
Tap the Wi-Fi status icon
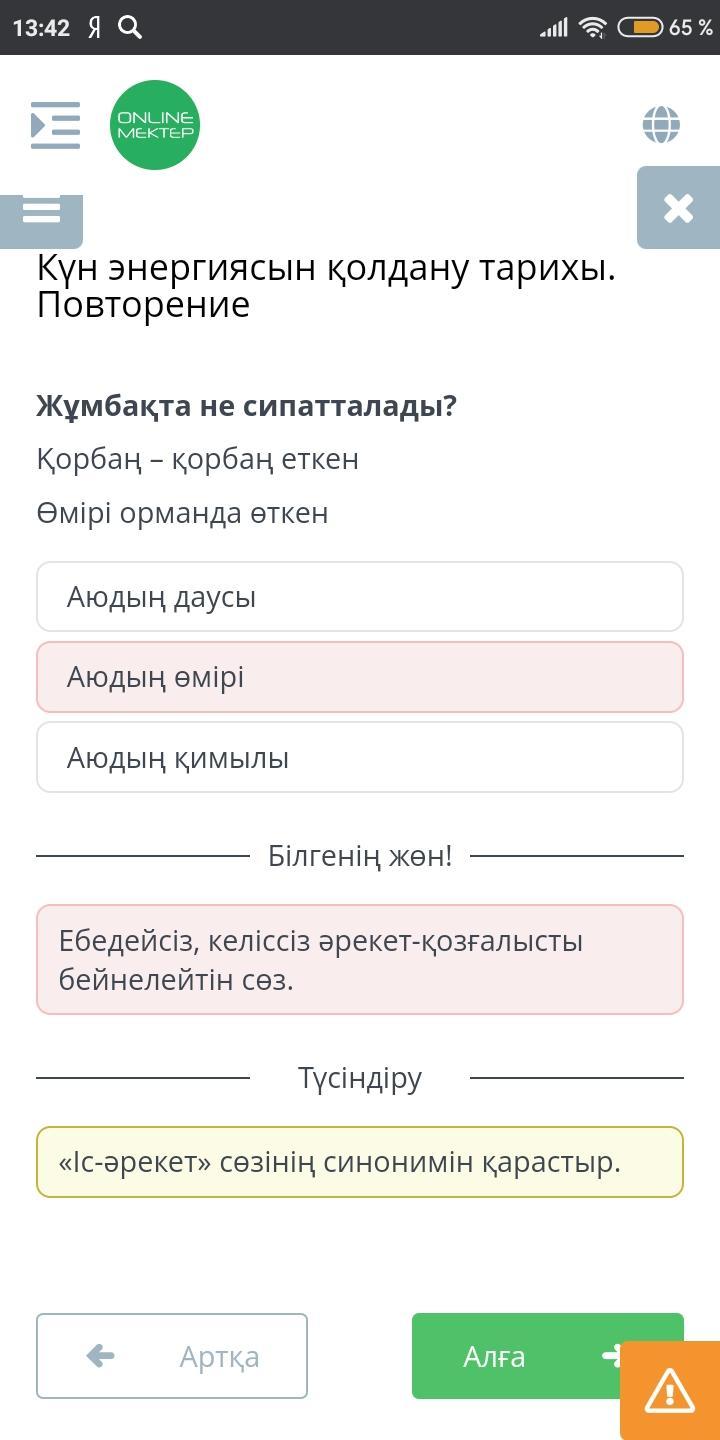tap(593, 27)
